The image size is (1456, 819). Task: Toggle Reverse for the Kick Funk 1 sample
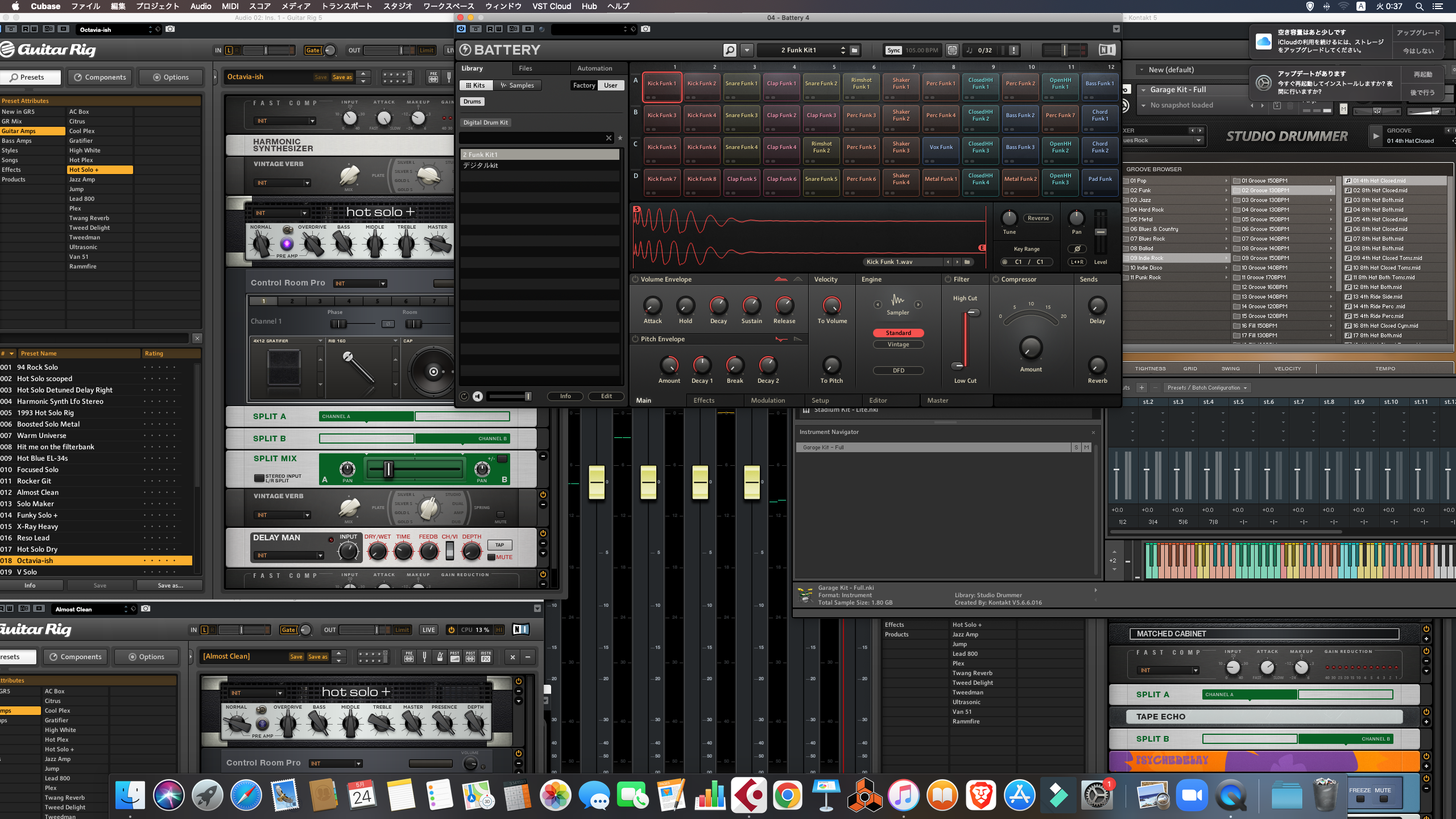(x=1038, y=218)
